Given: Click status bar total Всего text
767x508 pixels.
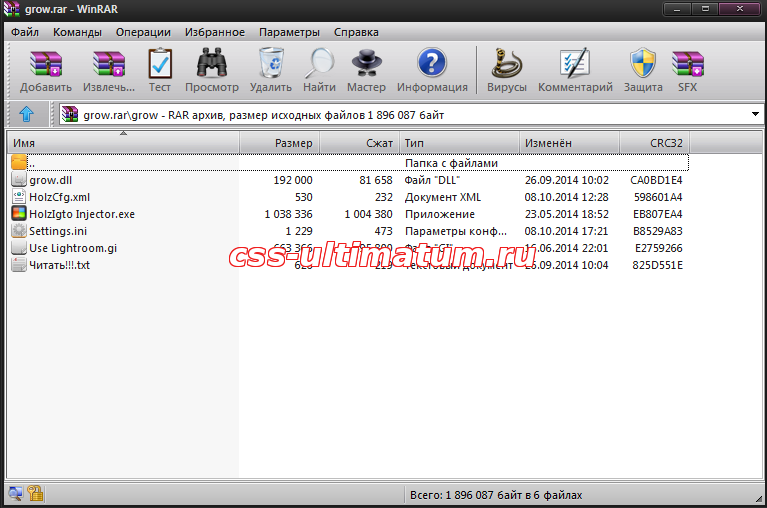Looking at the screenshot, I should [x=496, y=495].
